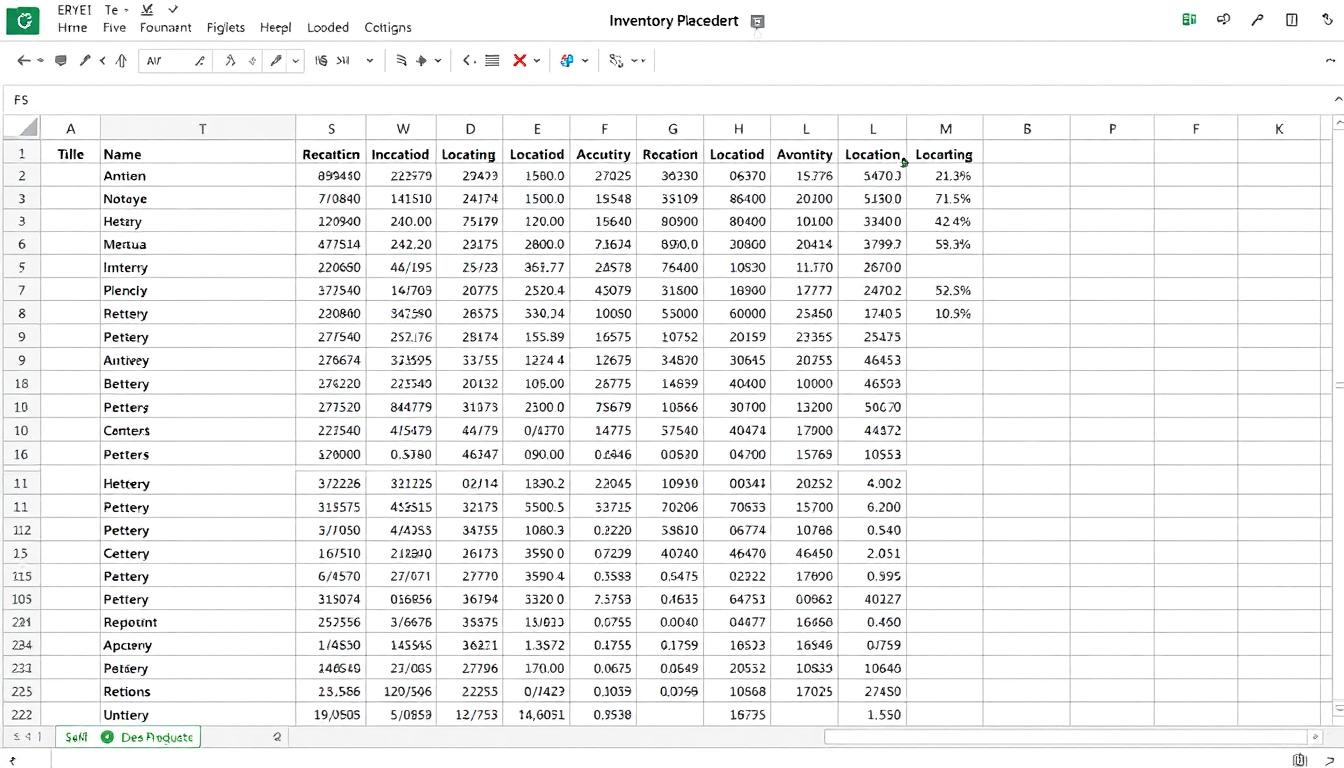The width and height of the screenshot is (1344, 768).
Task: Click the red X toolbar icon
Action: (x=520, y=61)
